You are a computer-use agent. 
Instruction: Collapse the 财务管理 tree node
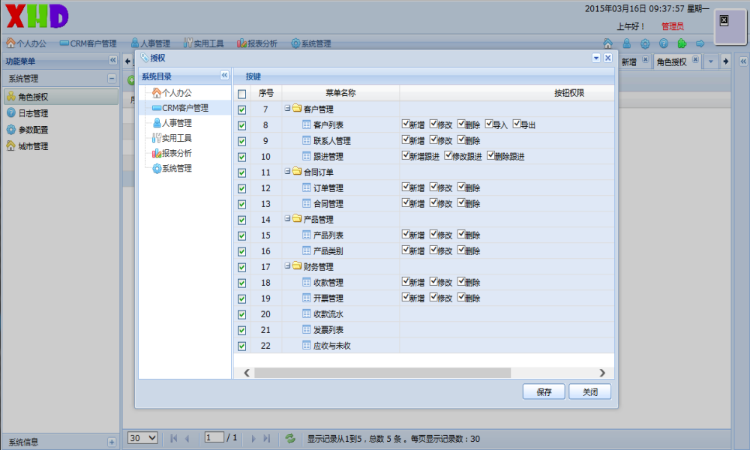[x=287, y=265]
